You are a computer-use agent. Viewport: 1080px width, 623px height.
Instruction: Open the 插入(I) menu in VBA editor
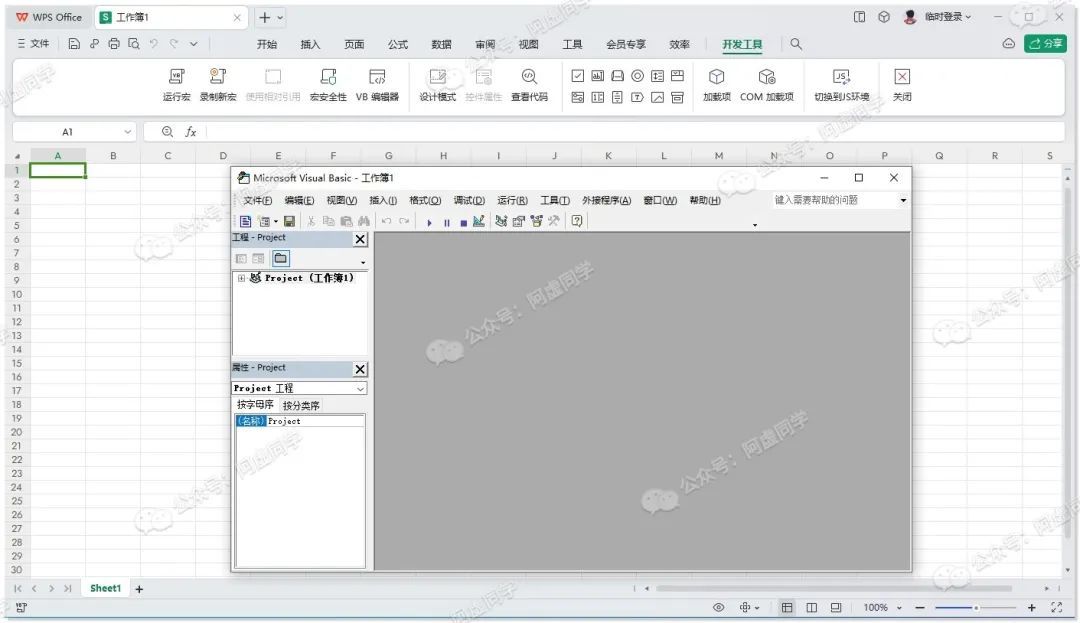point(383,201)
